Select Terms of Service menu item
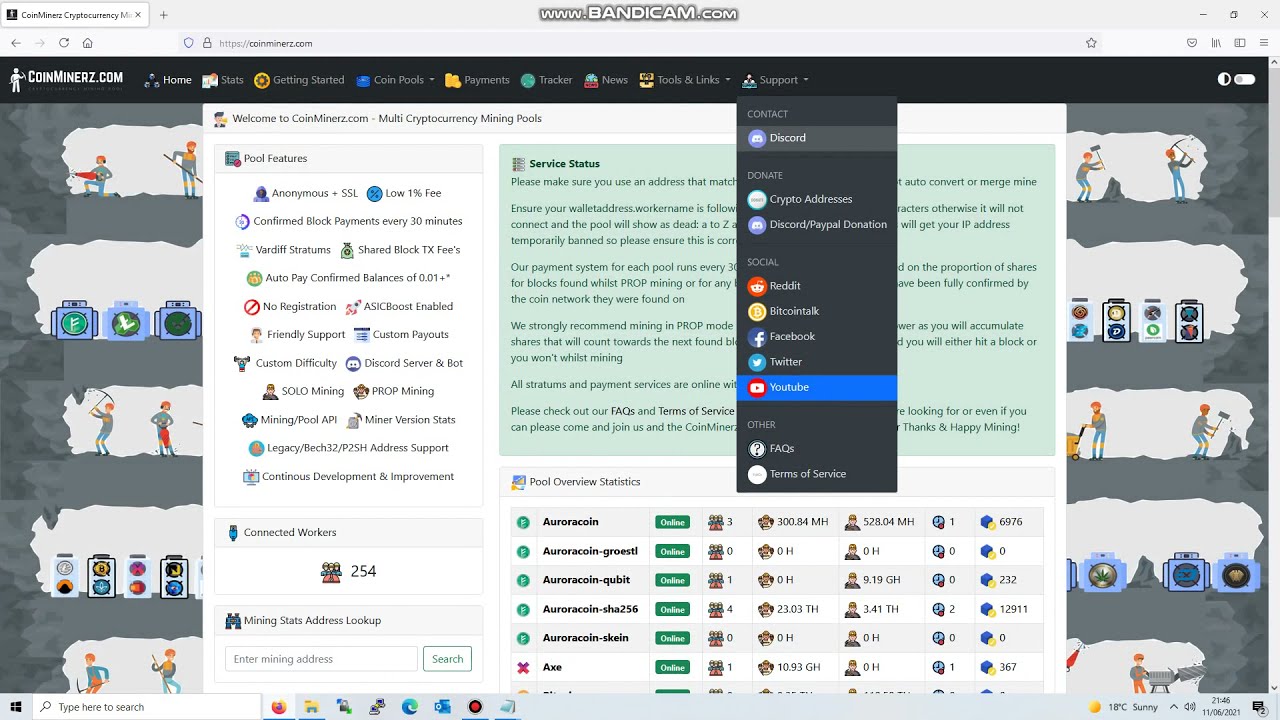Screen dimensions: 1280x720 tap(817, 474)
